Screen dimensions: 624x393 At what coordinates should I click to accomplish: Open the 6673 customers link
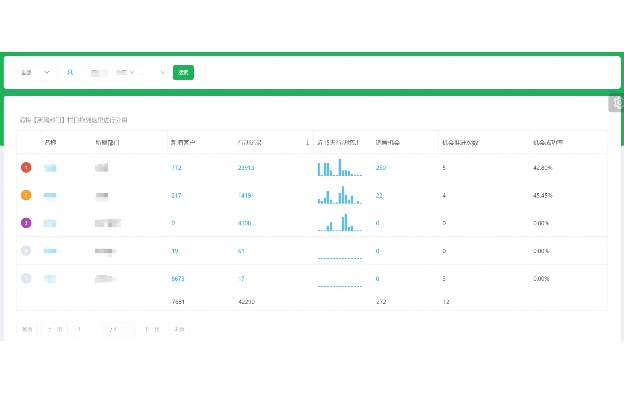[x=178, y=278]
